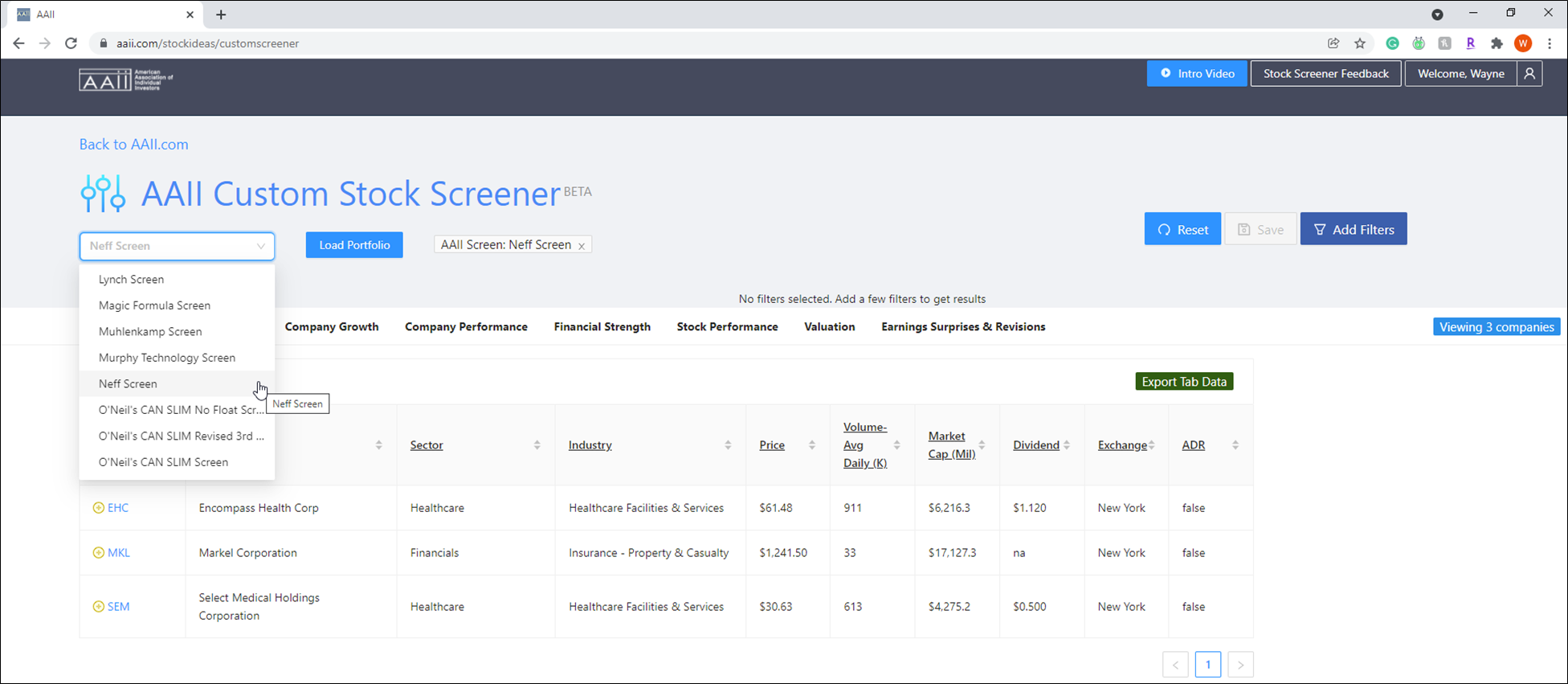Share this page icon in address bar
Screen dimensions: 1568x684
pos(1333,43)
